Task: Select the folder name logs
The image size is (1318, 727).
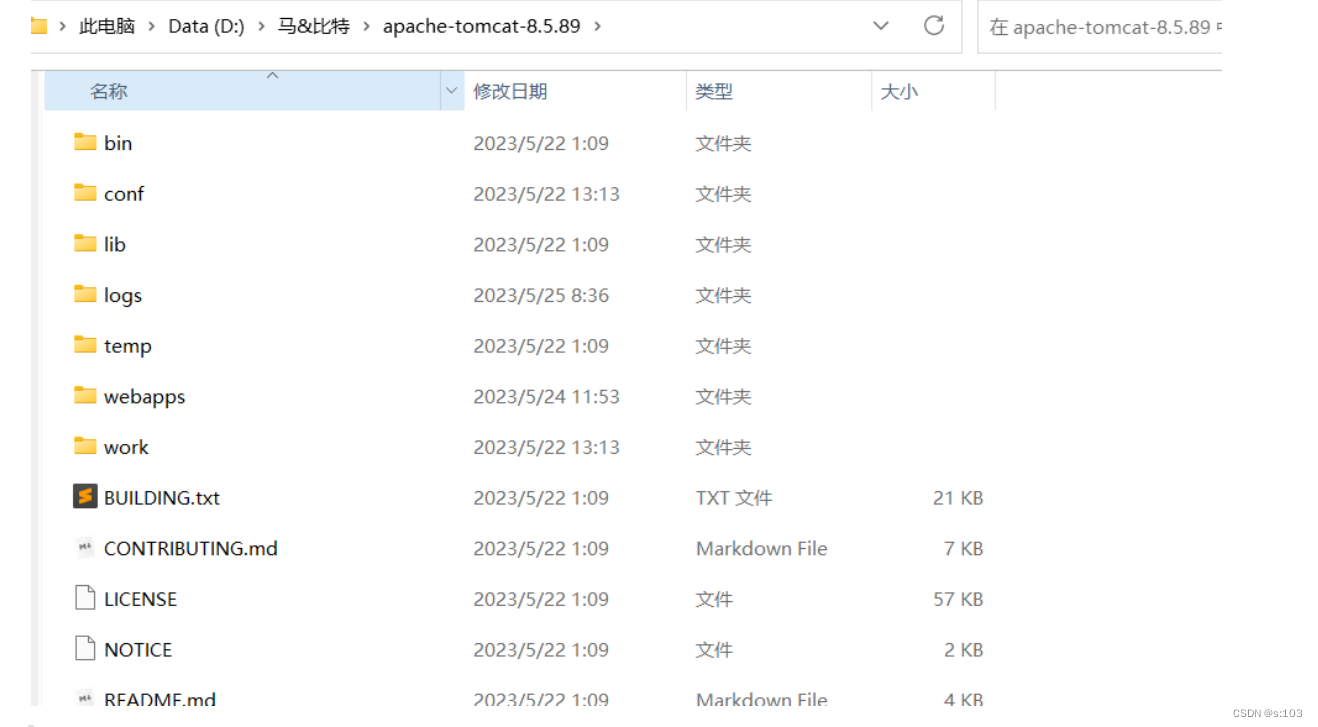Action: tap(123, 296)
